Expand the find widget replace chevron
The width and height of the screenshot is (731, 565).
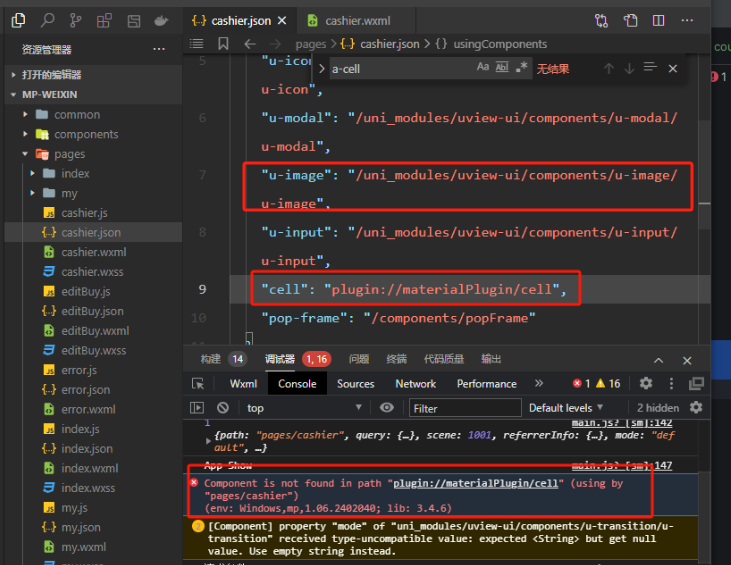[322, 69]
